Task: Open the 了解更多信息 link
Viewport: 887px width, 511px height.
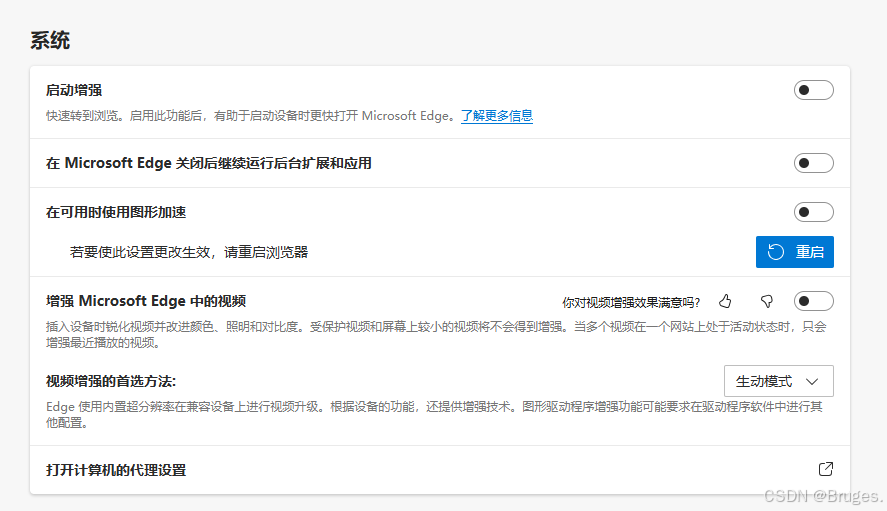Action: click(497, 115)
